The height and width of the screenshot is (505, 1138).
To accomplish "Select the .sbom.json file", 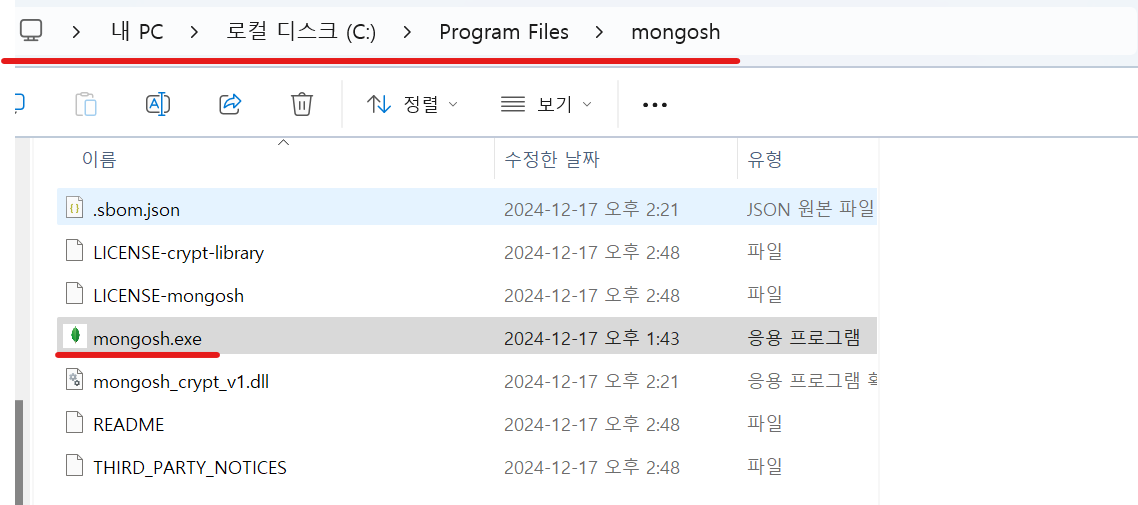I will (x=467, y=210).
